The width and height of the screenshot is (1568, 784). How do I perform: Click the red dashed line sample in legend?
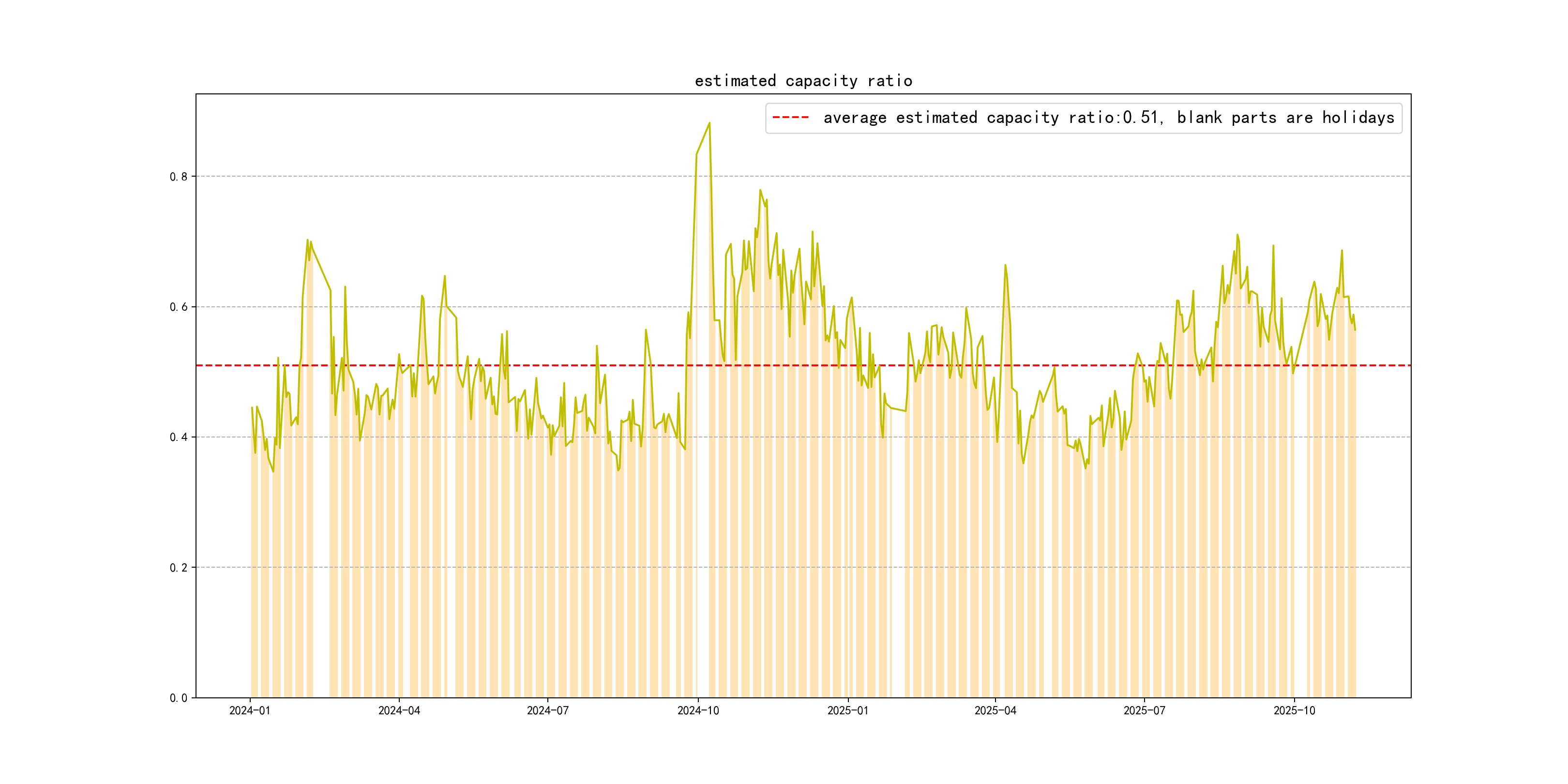tap(790, 118)
